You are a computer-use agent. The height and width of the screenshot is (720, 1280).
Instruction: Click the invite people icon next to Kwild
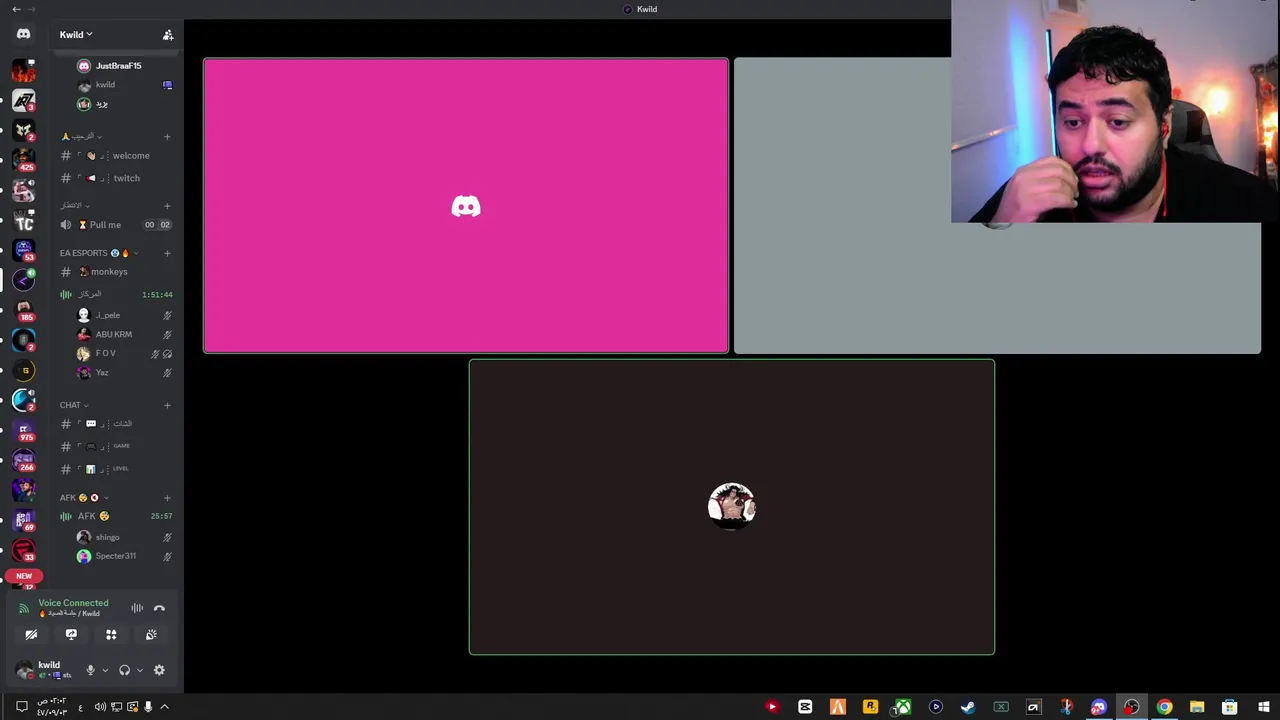click(168, 35)
